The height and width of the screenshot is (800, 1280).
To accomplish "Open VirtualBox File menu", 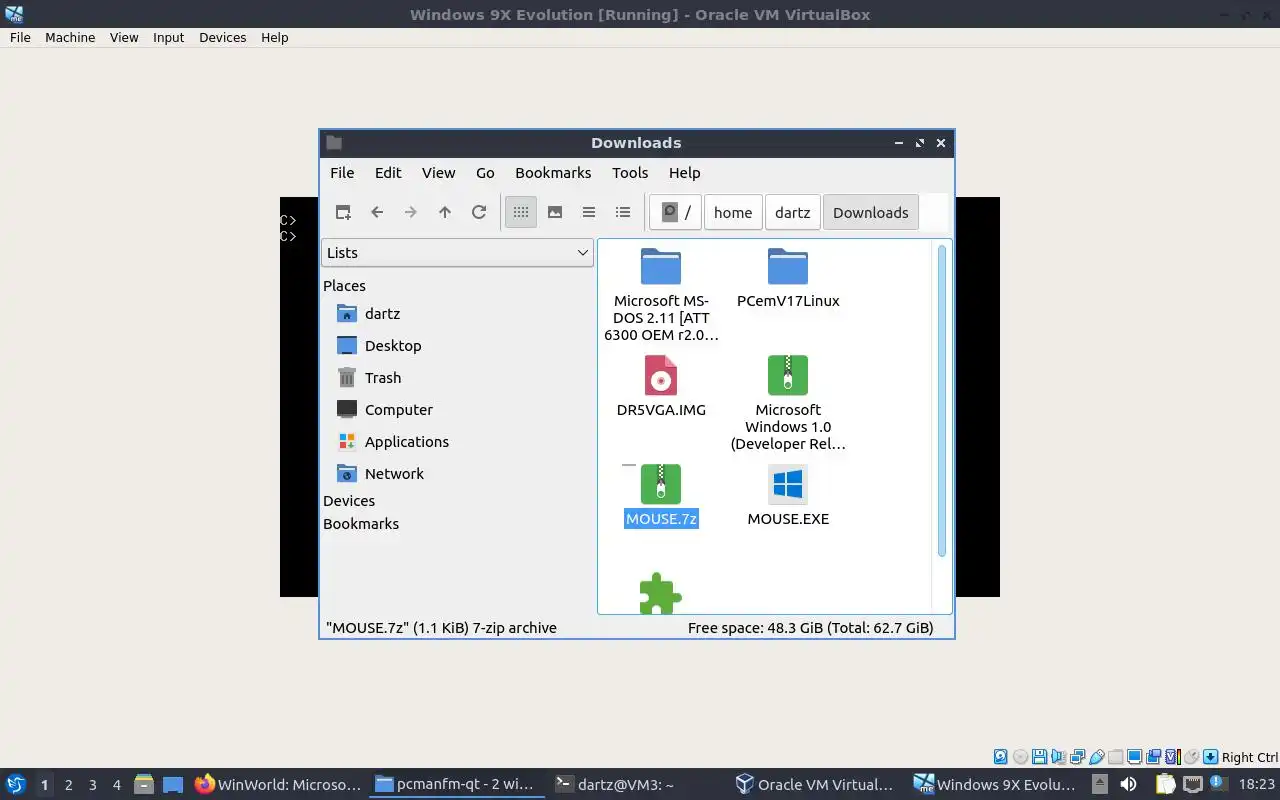I will (20, 37).
